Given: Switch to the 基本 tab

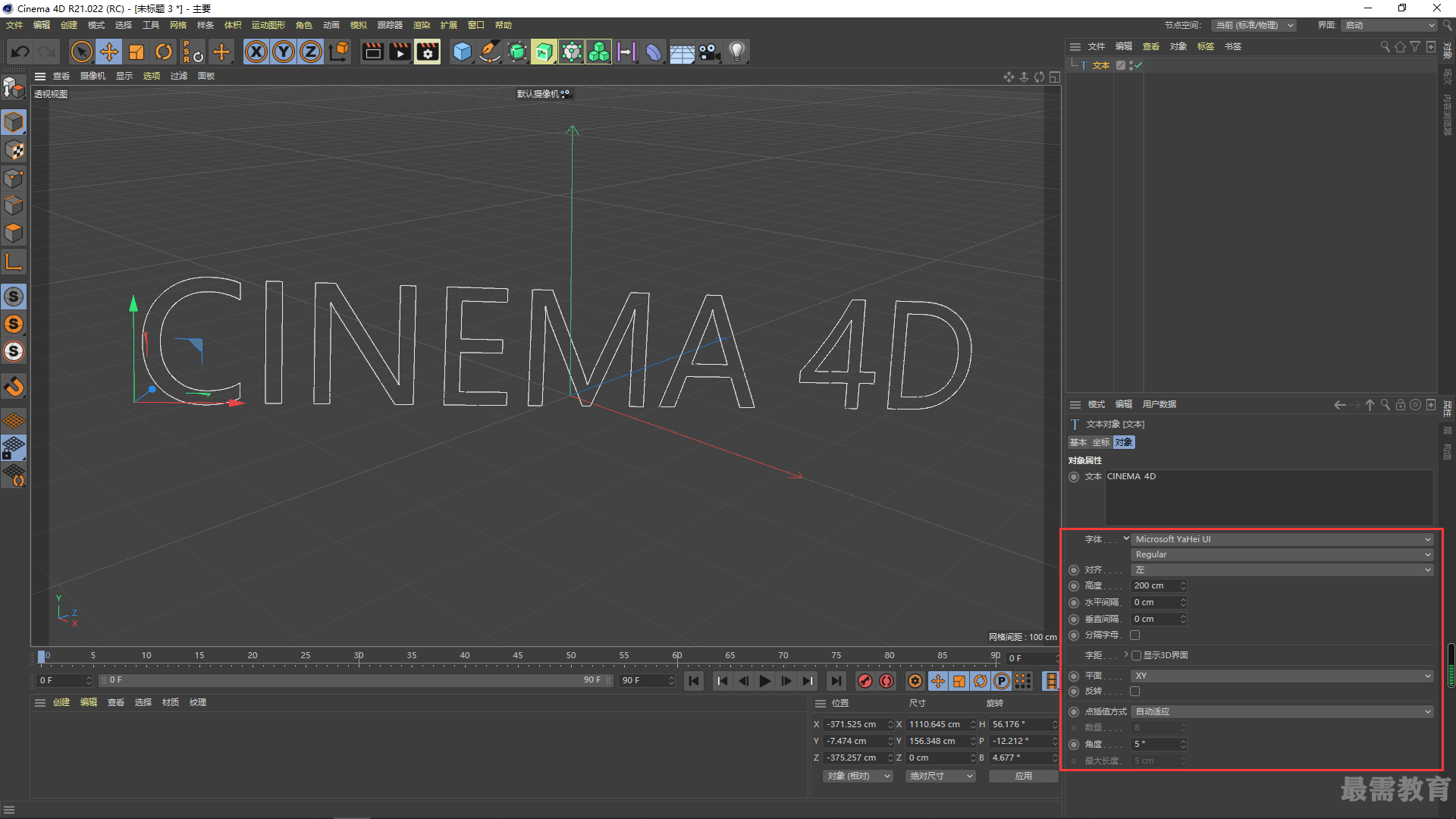Looking at the screenshot, I should pyautogui.click(x=1078, y=443).
